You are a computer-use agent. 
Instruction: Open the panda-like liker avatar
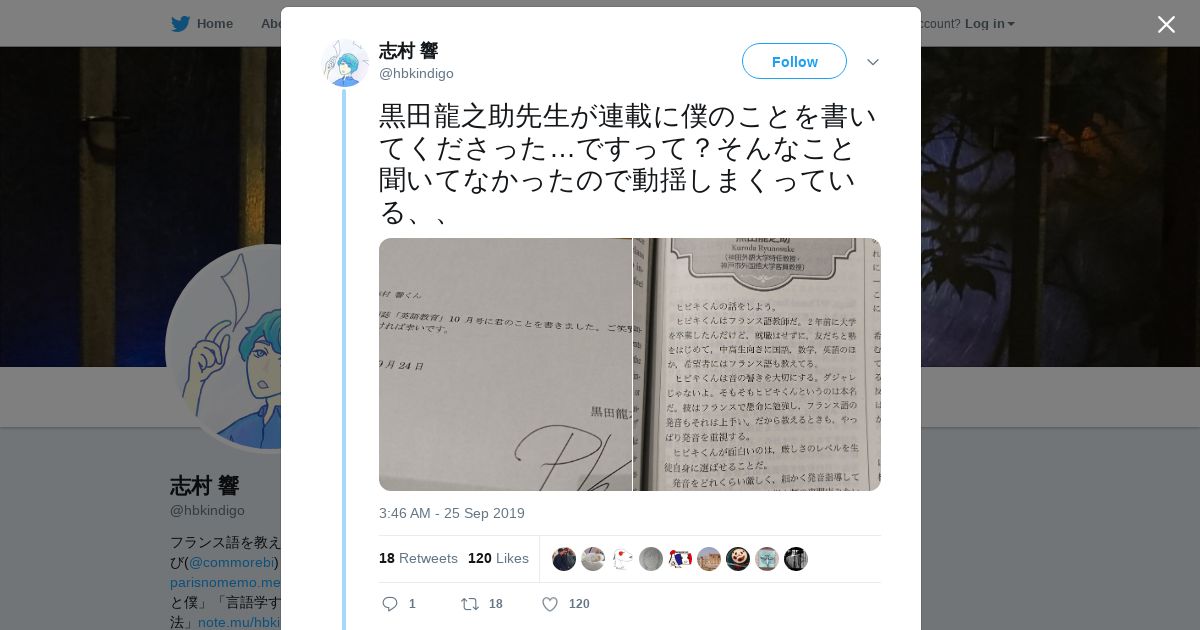point(738,559)
